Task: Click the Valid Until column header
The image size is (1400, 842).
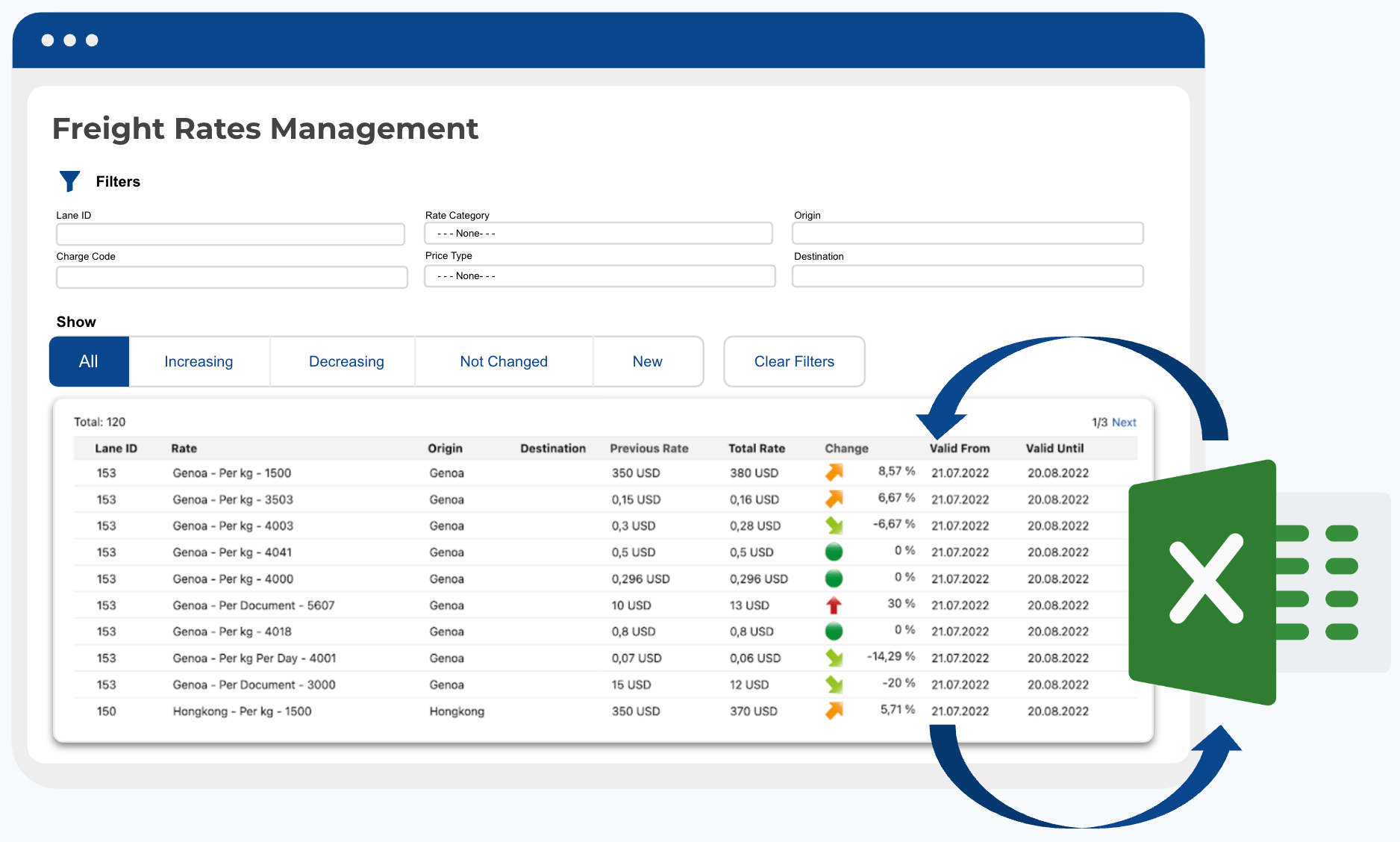Action: pyautogui.click(x=1054, y=449)
